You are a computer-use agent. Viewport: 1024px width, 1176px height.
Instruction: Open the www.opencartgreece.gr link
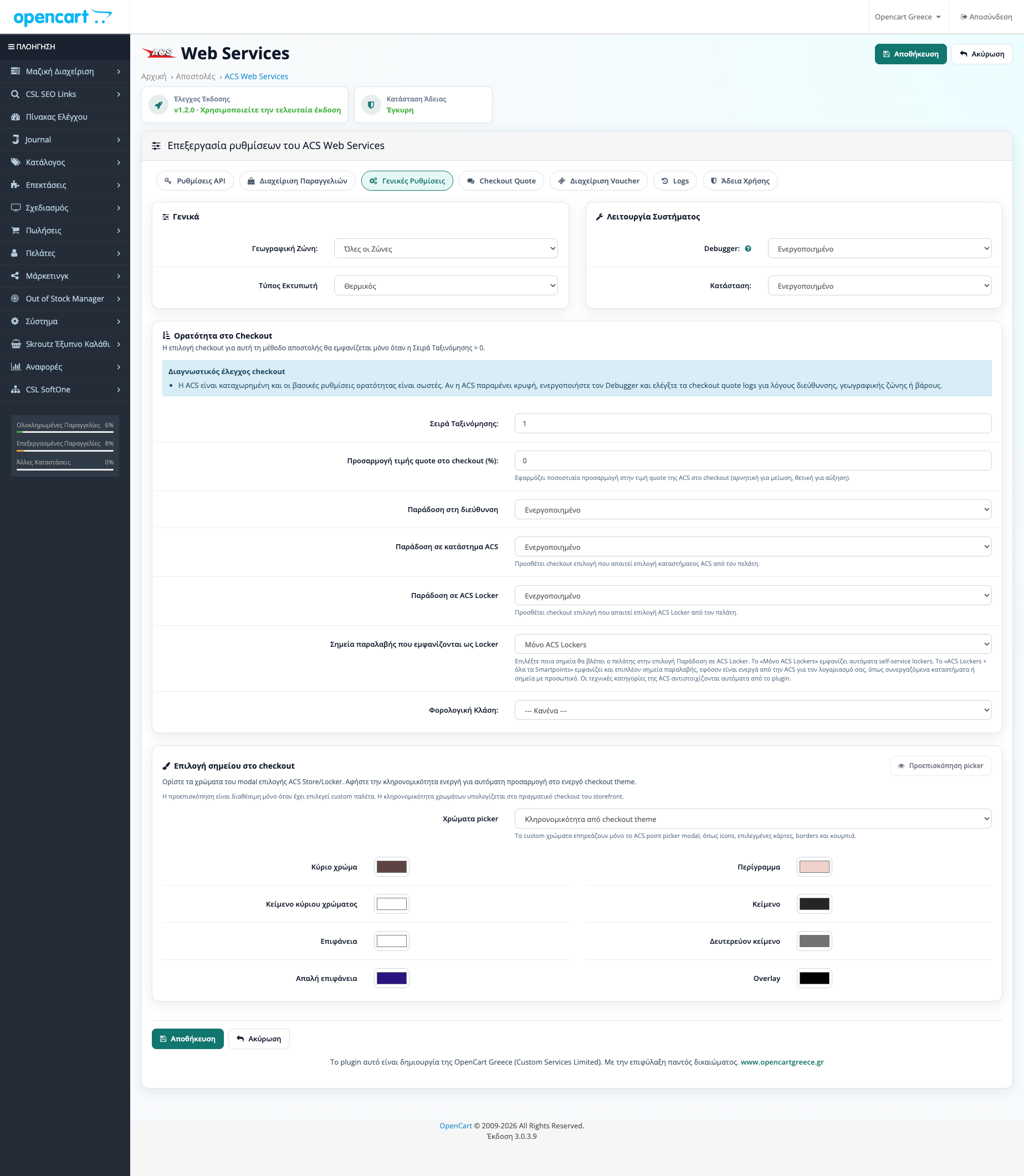782,1062
